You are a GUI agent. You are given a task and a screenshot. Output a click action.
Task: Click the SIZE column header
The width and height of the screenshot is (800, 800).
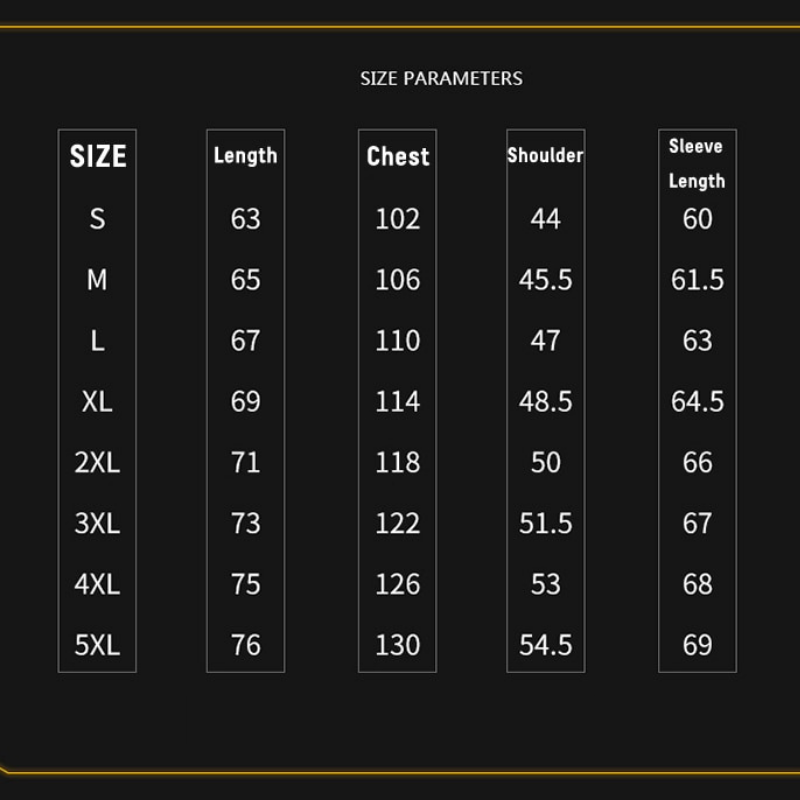coord(97,156)
